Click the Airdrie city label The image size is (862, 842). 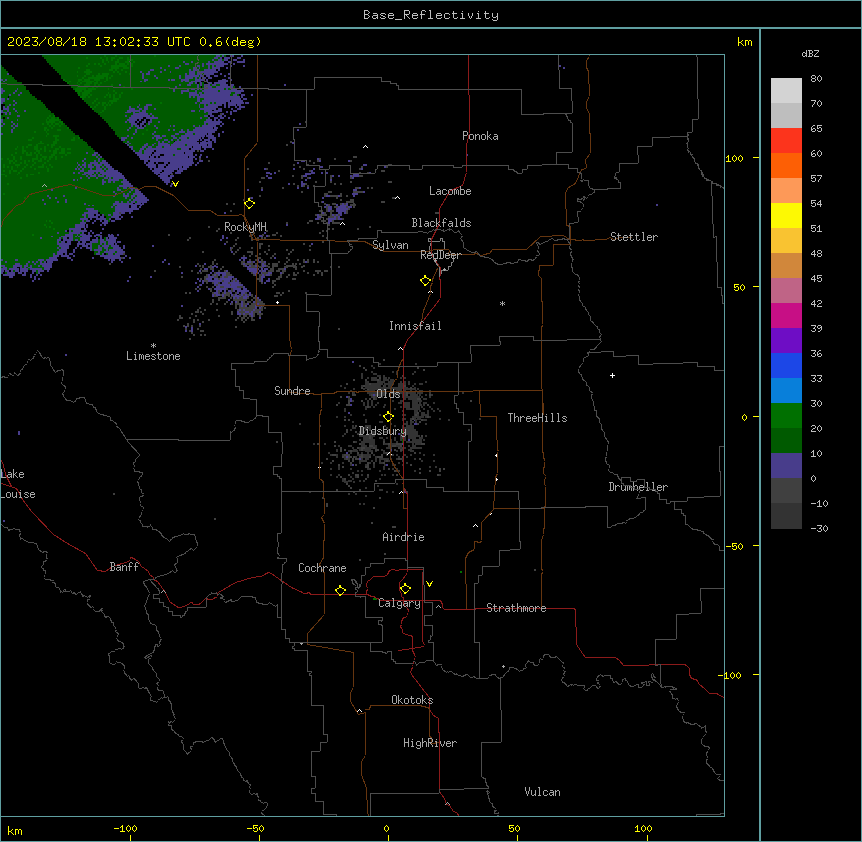point(403,537)
